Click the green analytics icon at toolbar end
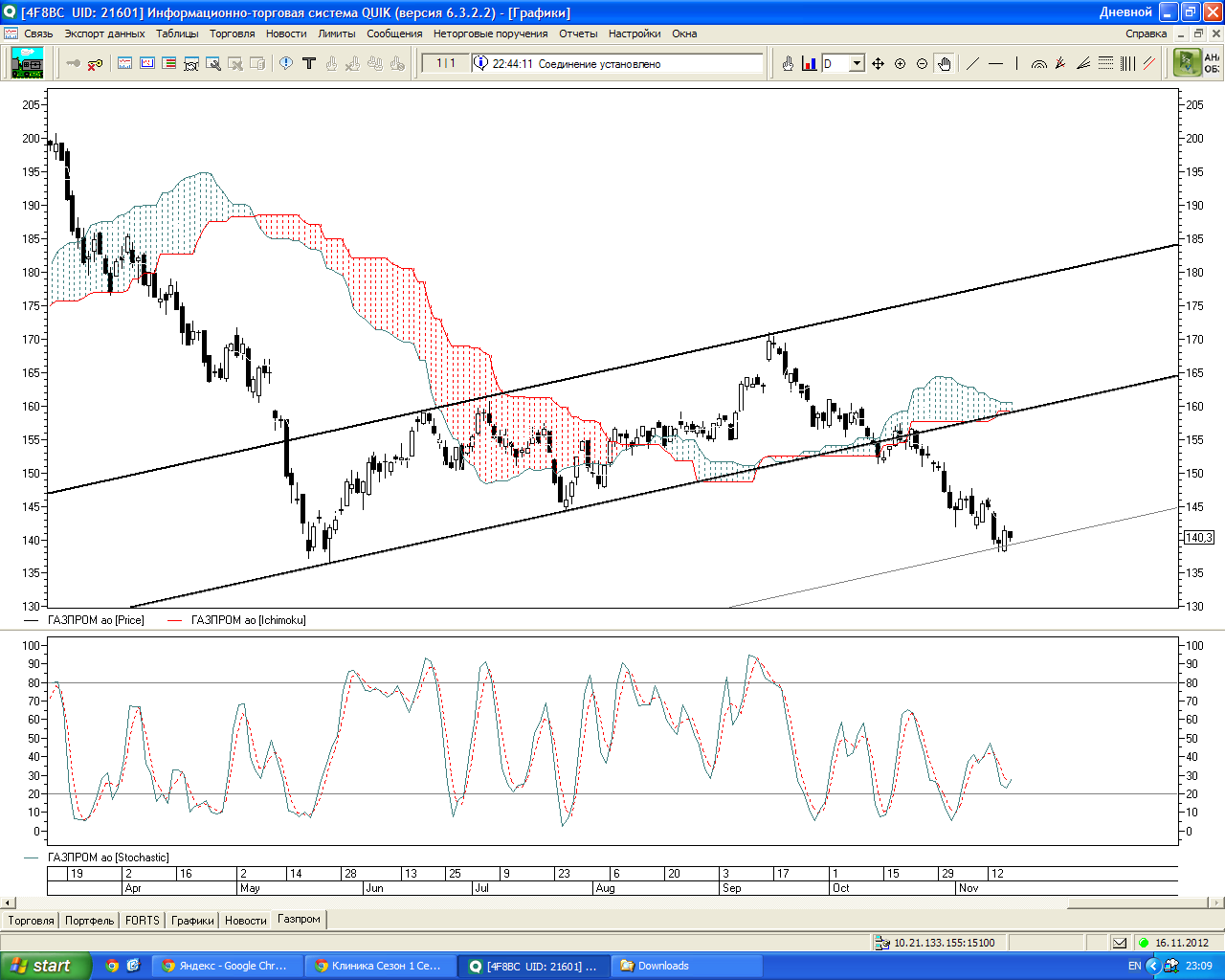 1187,63
